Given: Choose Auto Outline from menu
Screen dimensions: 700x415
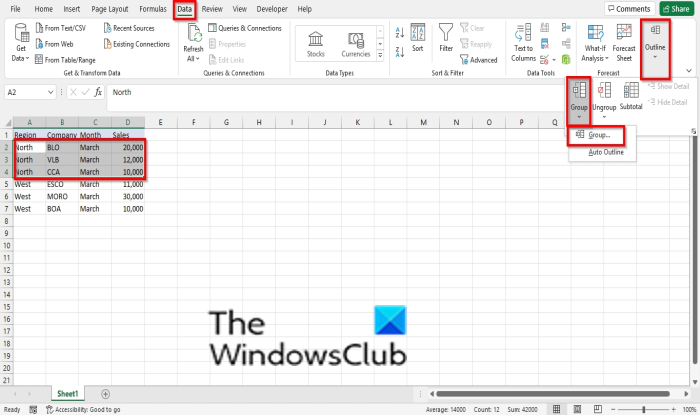Looking at the screenshot, I should (x=606, y=152).
